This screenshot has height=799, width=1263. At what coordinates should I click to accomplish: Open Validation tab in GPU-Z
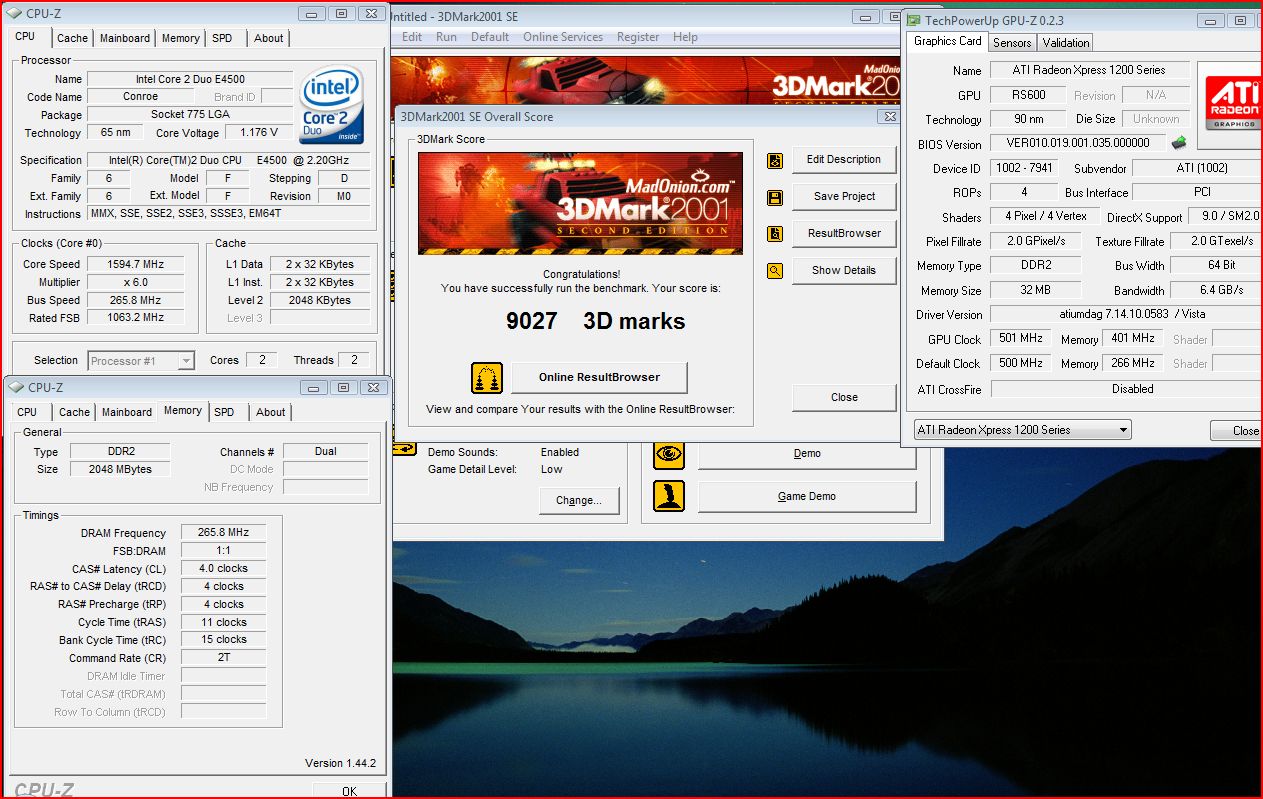pos(1066,43)
